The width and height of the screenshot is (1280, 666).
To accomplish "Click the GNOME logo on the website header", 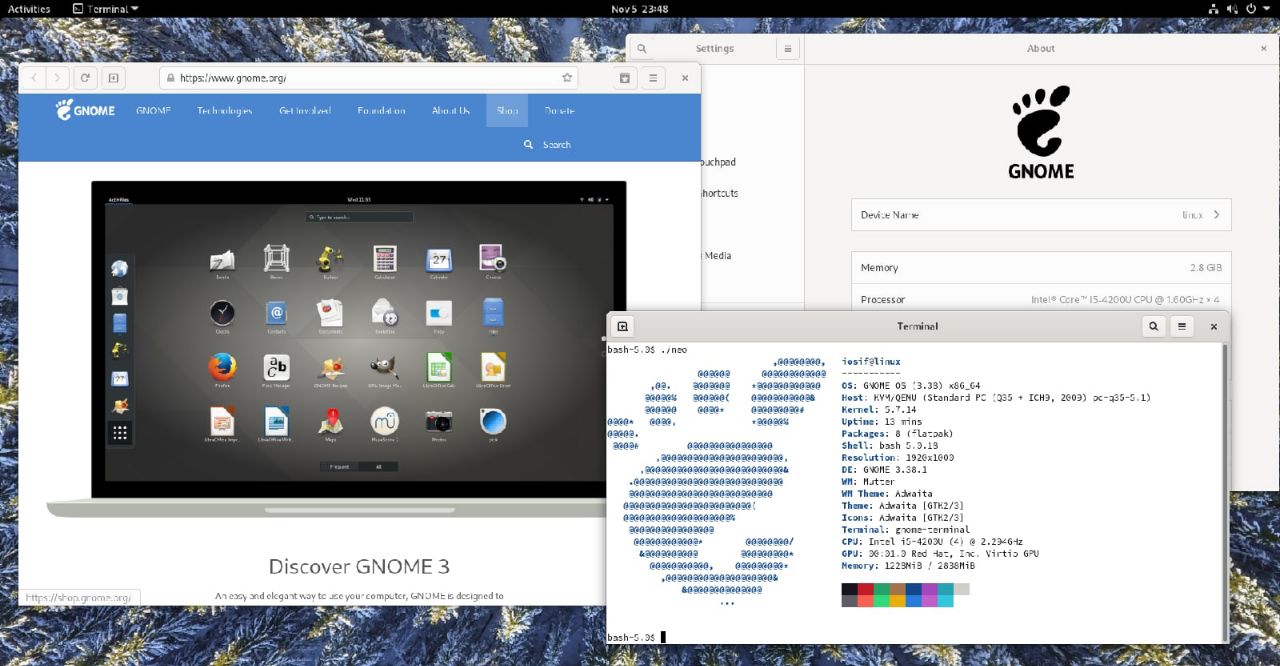I will click(85, 110).
